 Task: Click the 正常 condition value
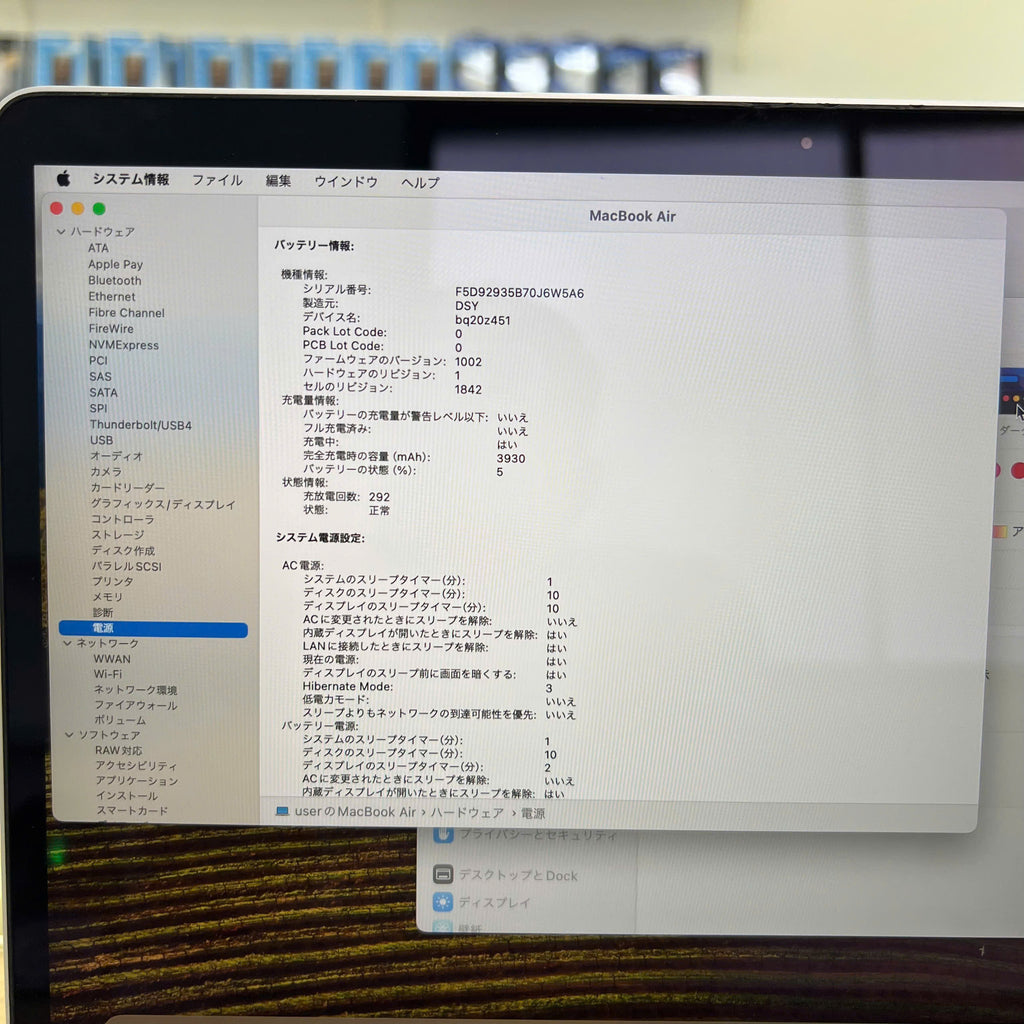coord(379,511)
